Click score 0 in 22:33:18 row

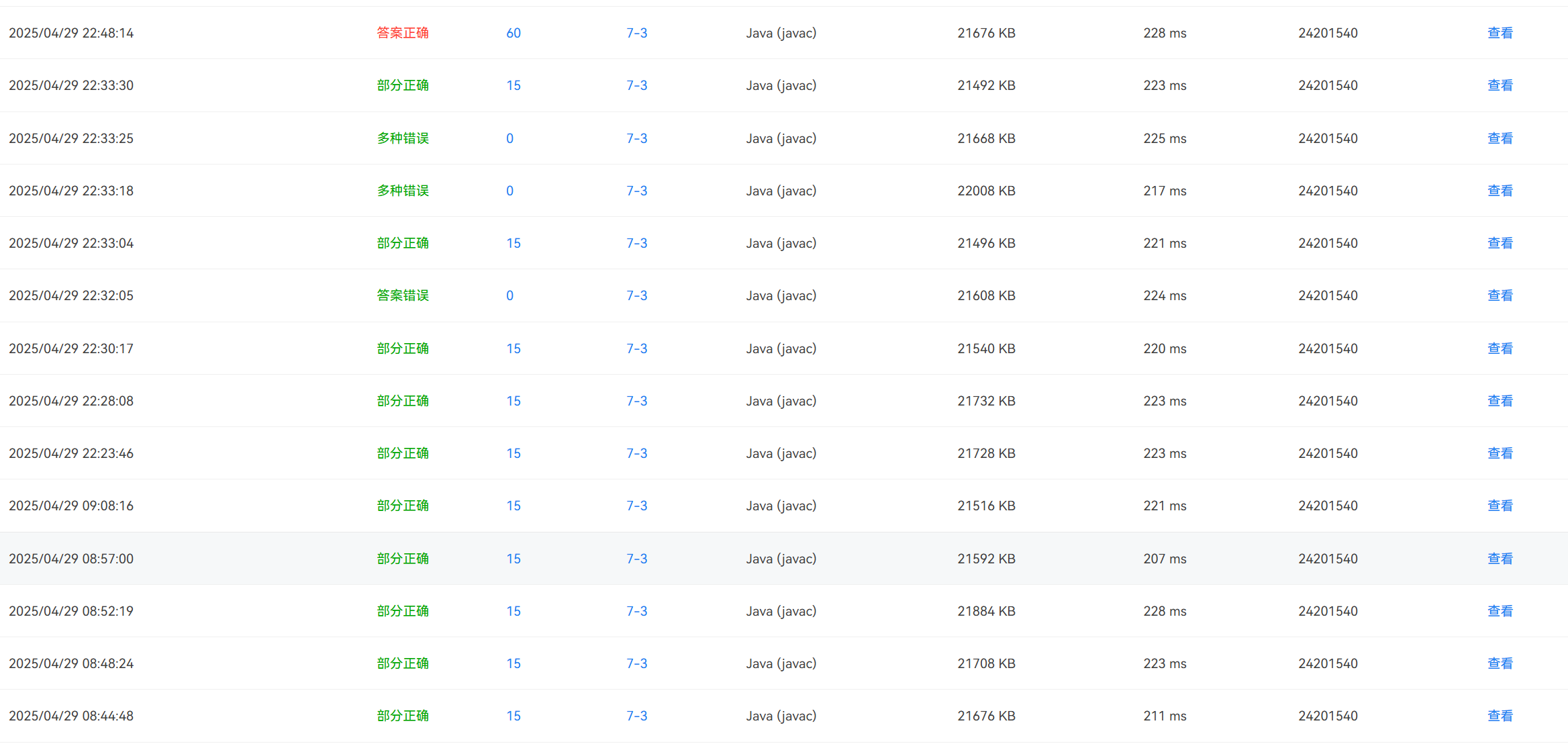point(509,191)
